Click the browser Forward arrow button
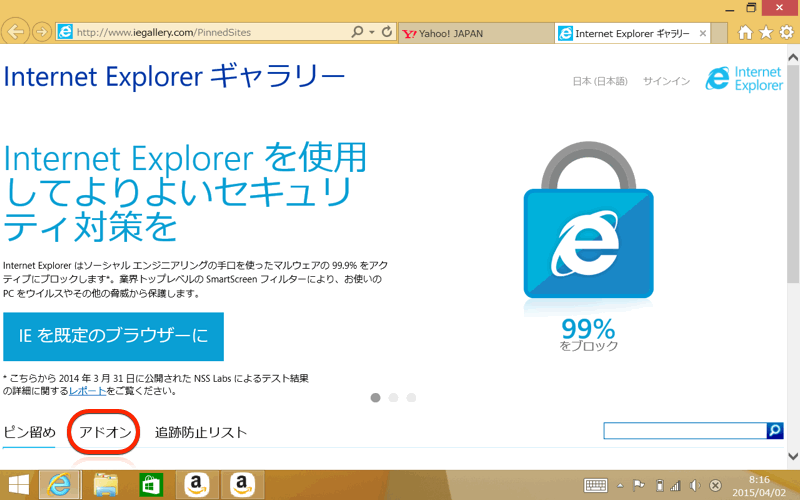Image resolution: width=800 pixels, height=500 pixels. 42,32
